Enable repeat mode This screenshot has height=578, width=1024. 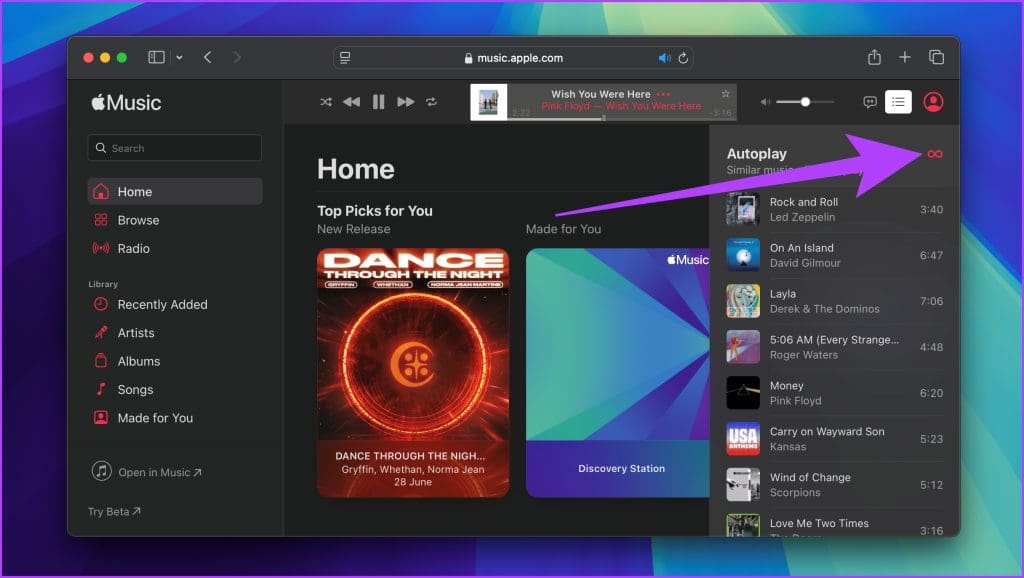[x=431, y=101]
